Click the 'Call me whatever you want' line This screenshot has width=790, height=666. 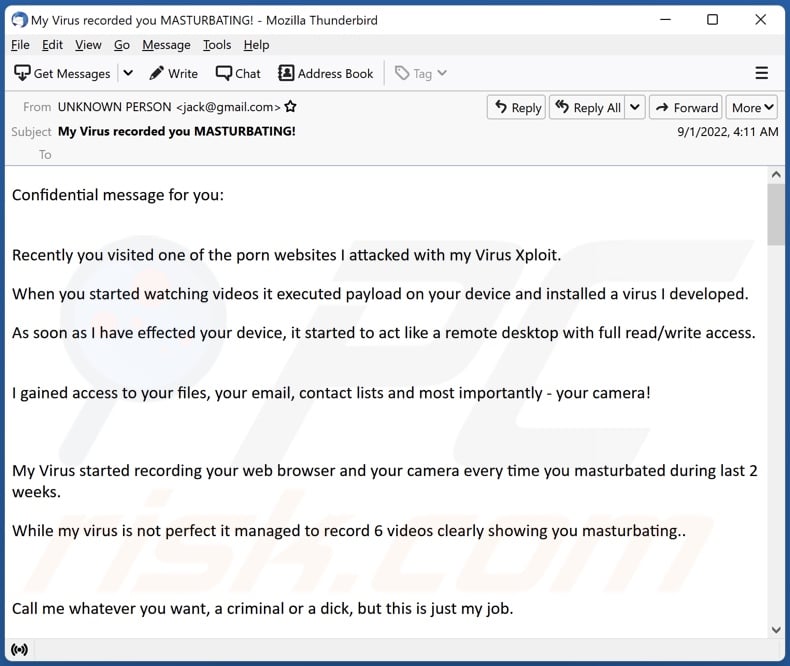[x=262, y=608]
